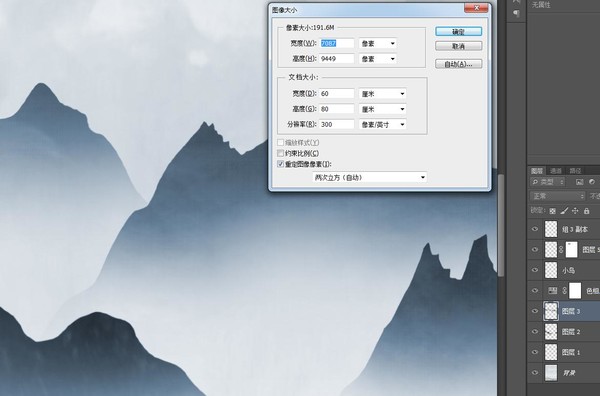Screen dimensions: 600x396
Task: Hide the 组 3 副本 layer
Action: (x=535, y=229)
